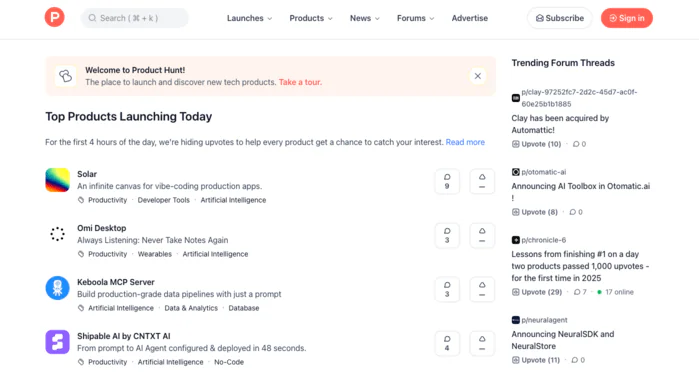Upvote Omi Desktop
Viewport: 699px width, 381px height.
(482, 235)
